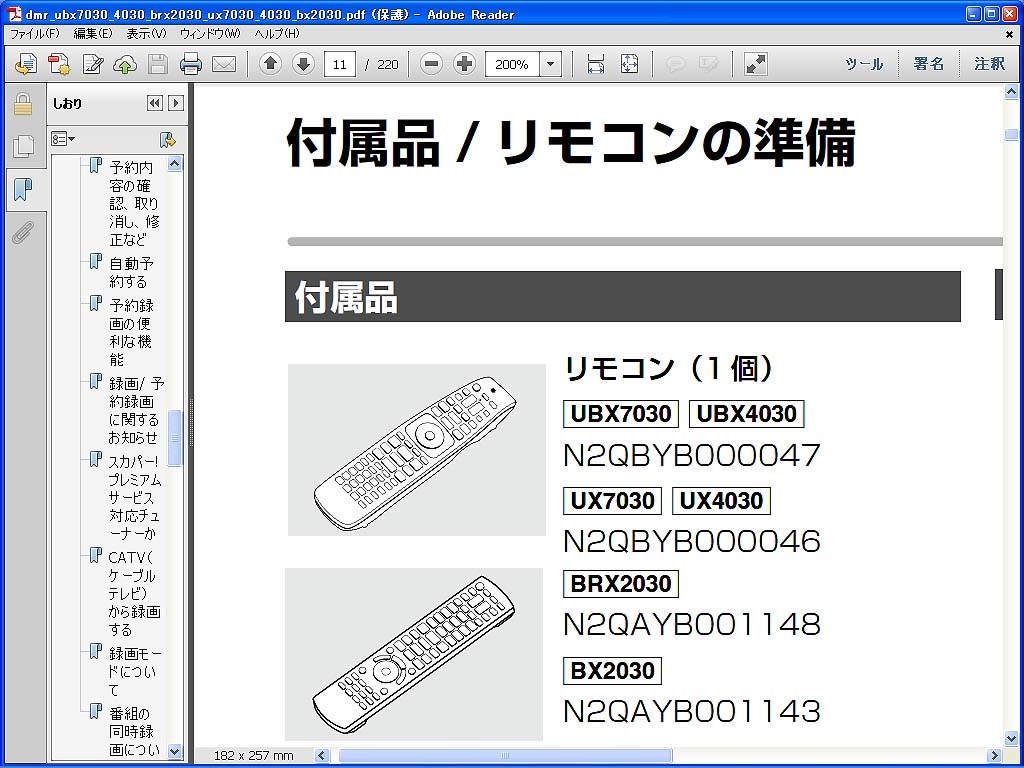
Task: Toggle the Bookmarks panel sidebar icon
Action: click(x=23, y=190)
